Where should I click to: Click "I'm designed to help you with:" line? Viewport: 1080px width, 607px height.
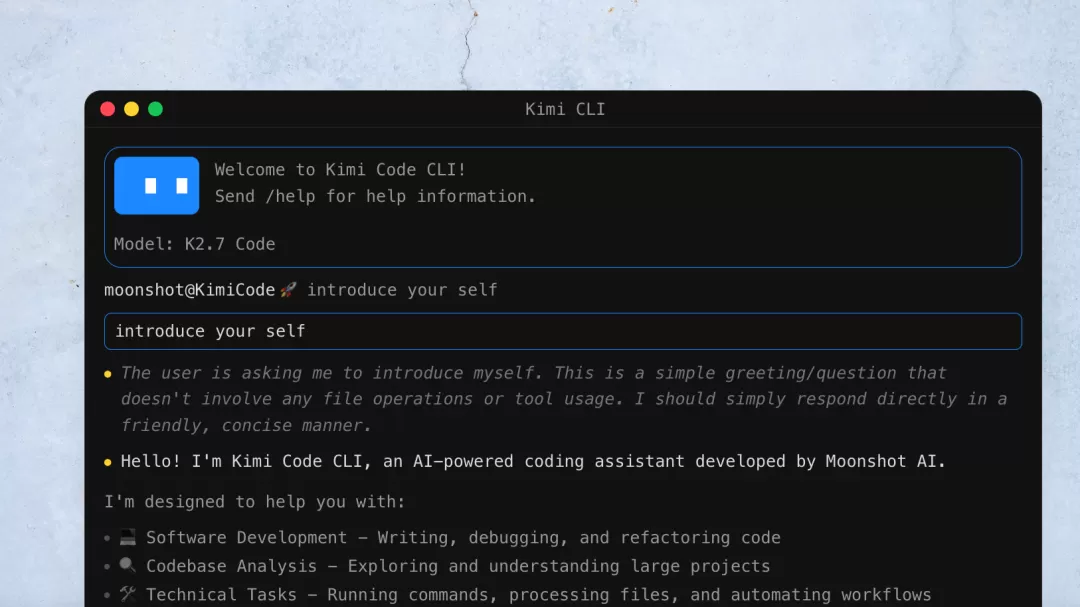(x=255, y=502)
